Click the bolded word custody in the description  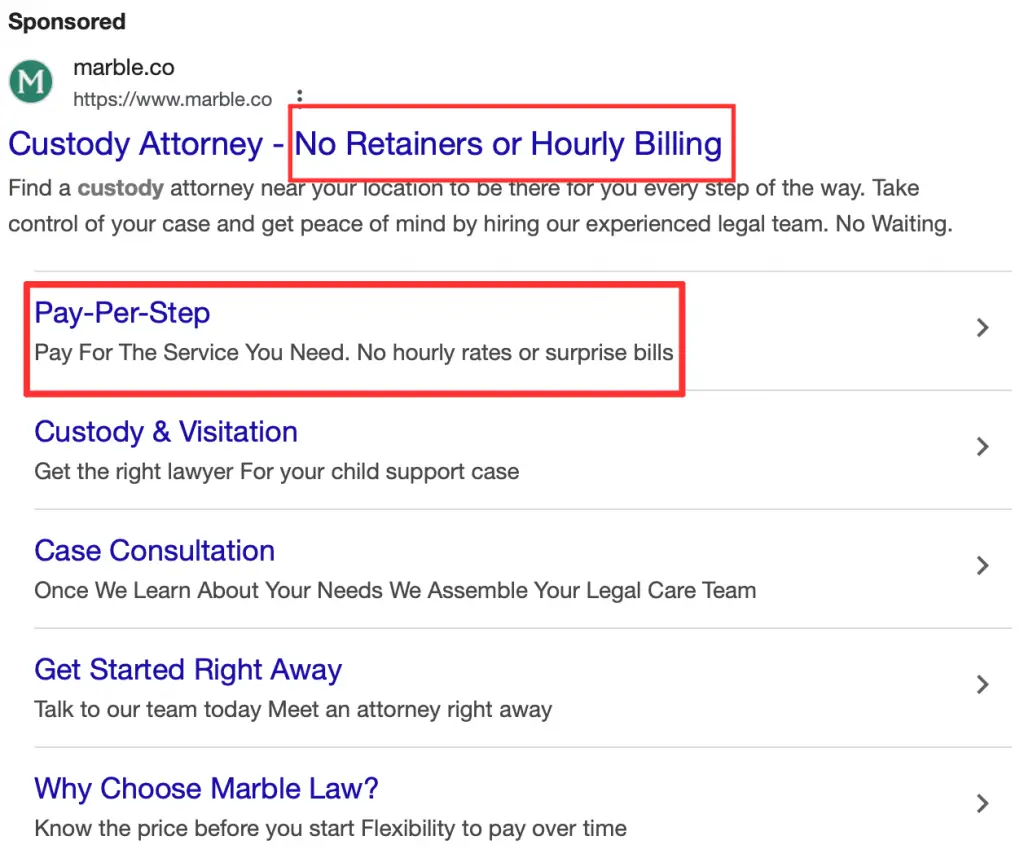pos(120,188)
